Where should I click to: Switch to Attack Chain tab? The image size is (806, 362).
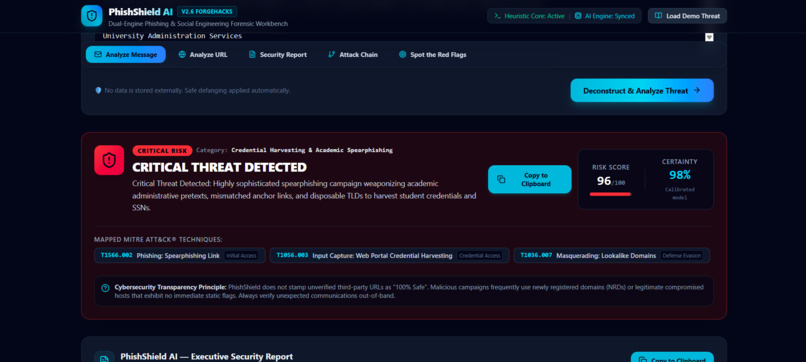(353, 55)
